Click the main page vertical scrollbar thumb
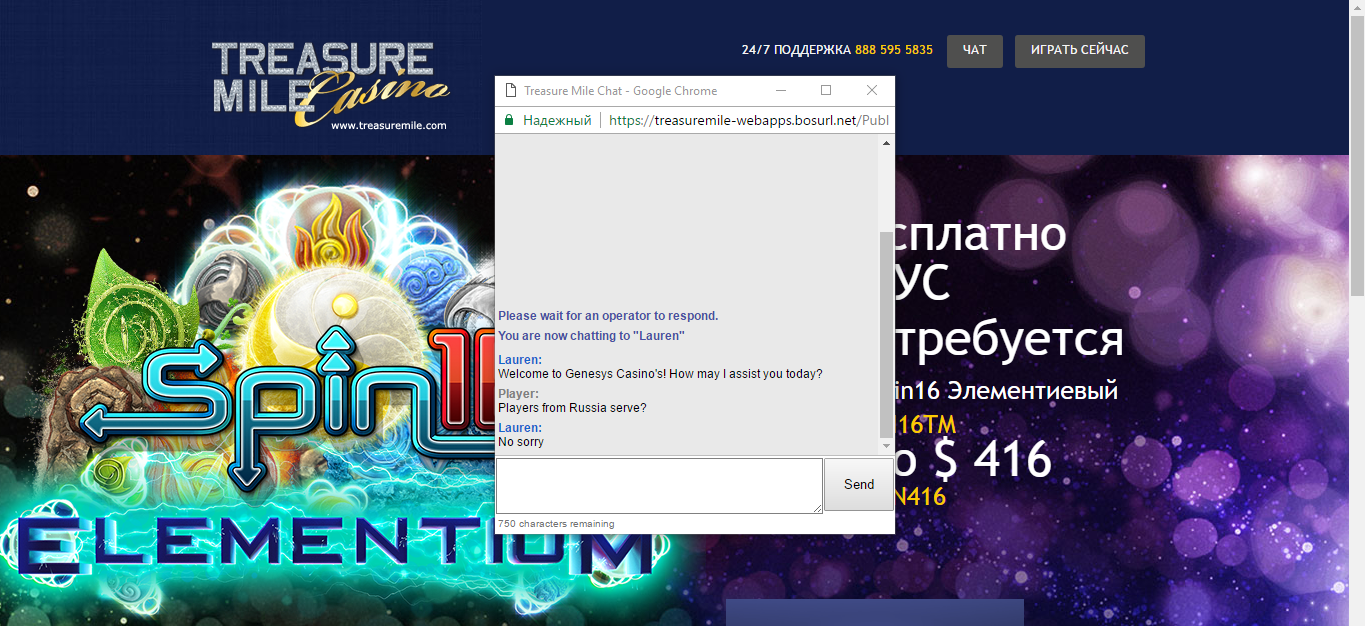This screenshot has height=626, width=1365. point(1357,155)
